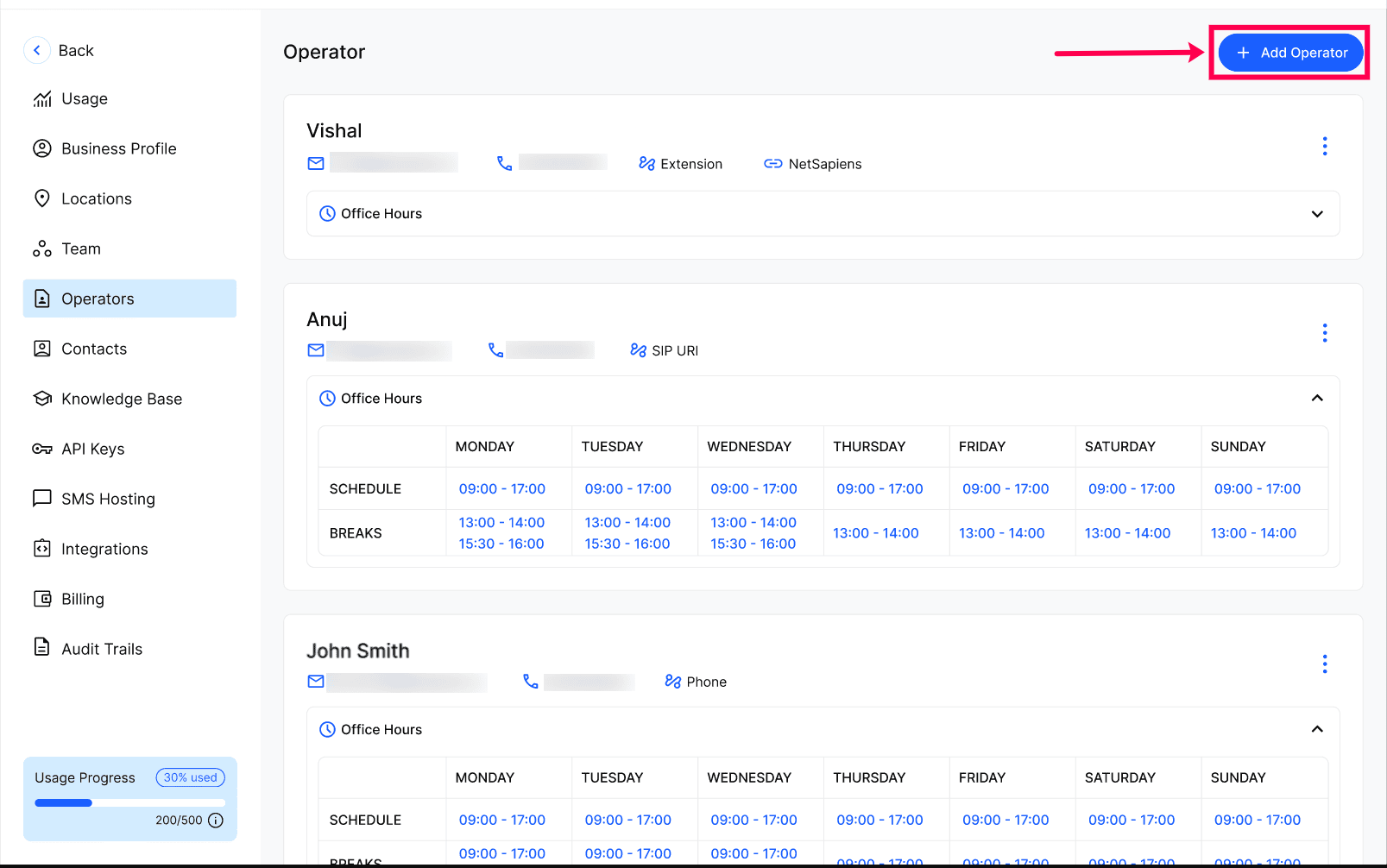This screenshot has height=868, width=1387.
Task: Expand Vishal's Office Hours section
Action: [x=823, y=214]
